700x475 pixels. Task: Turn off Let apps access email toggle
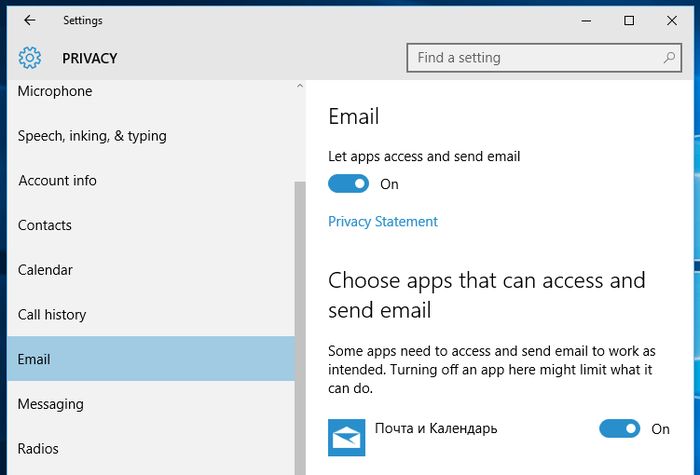pyautogui.click(x=348, y=184)
